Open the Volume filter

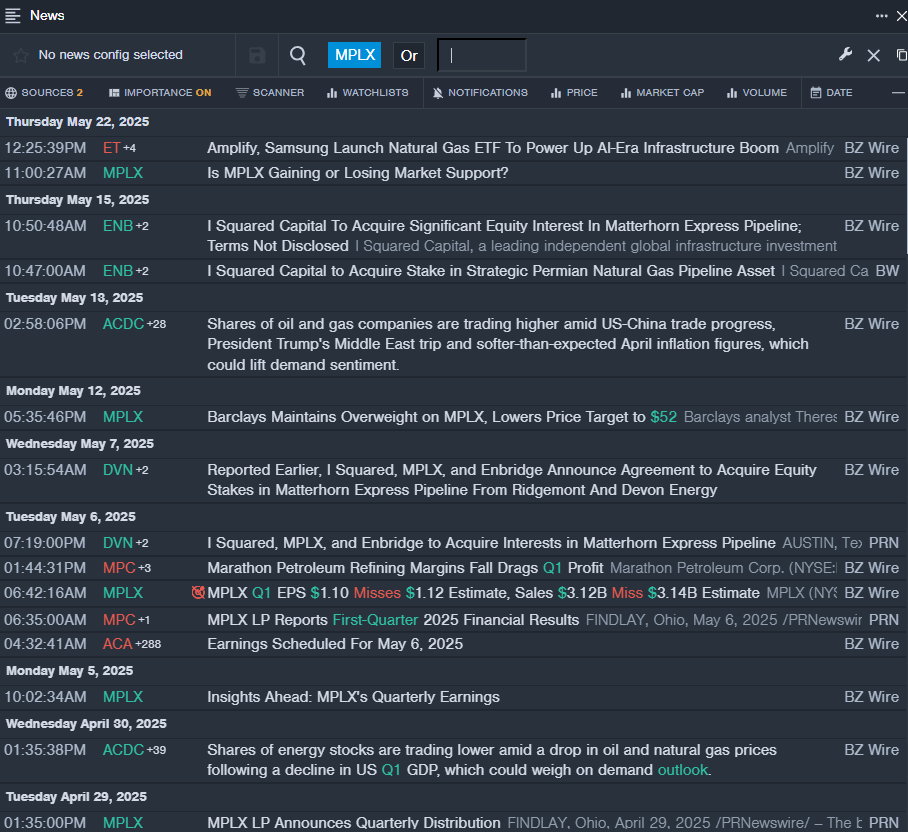(757, 93)
